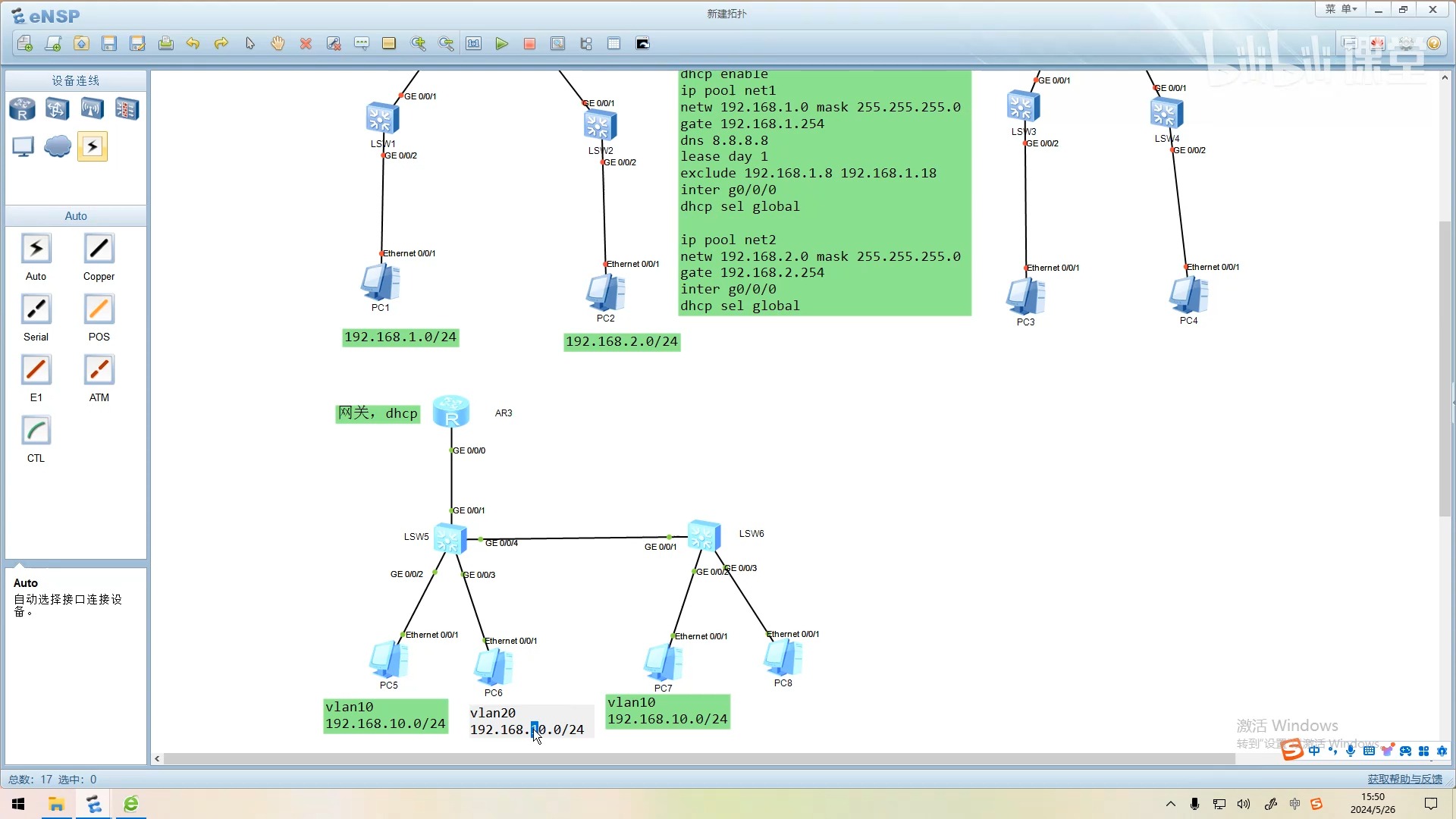Select the text note tool
1456x819 pixels.
click(361, 43)
